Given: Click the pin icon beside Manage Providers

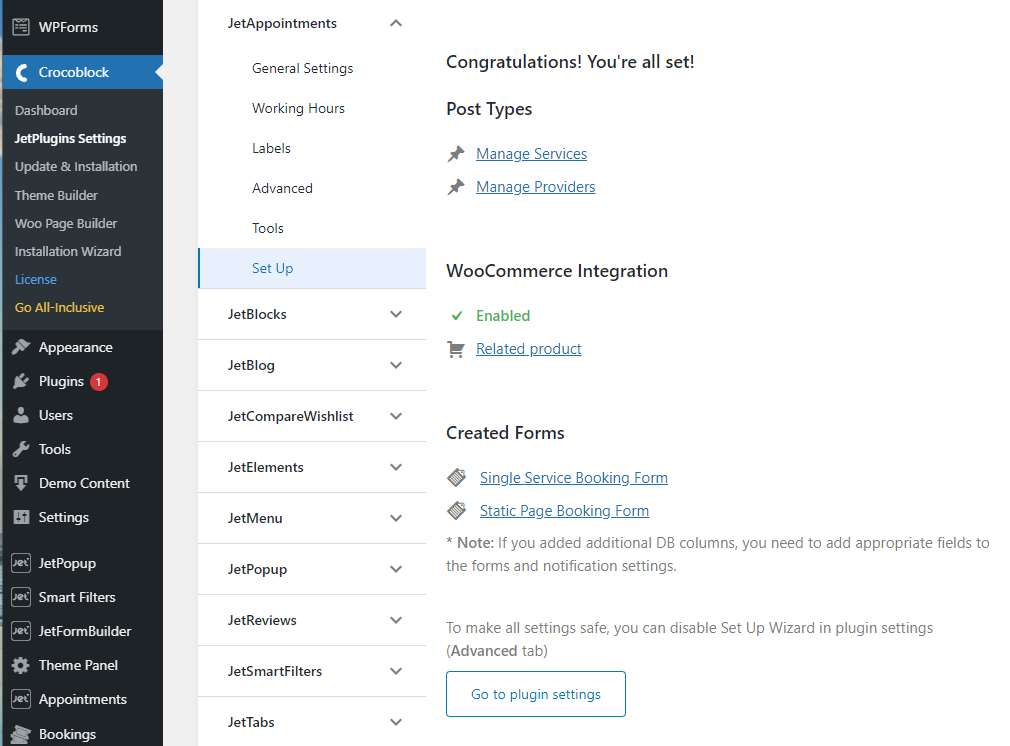Looking at the screenshot, I should 456,187.
